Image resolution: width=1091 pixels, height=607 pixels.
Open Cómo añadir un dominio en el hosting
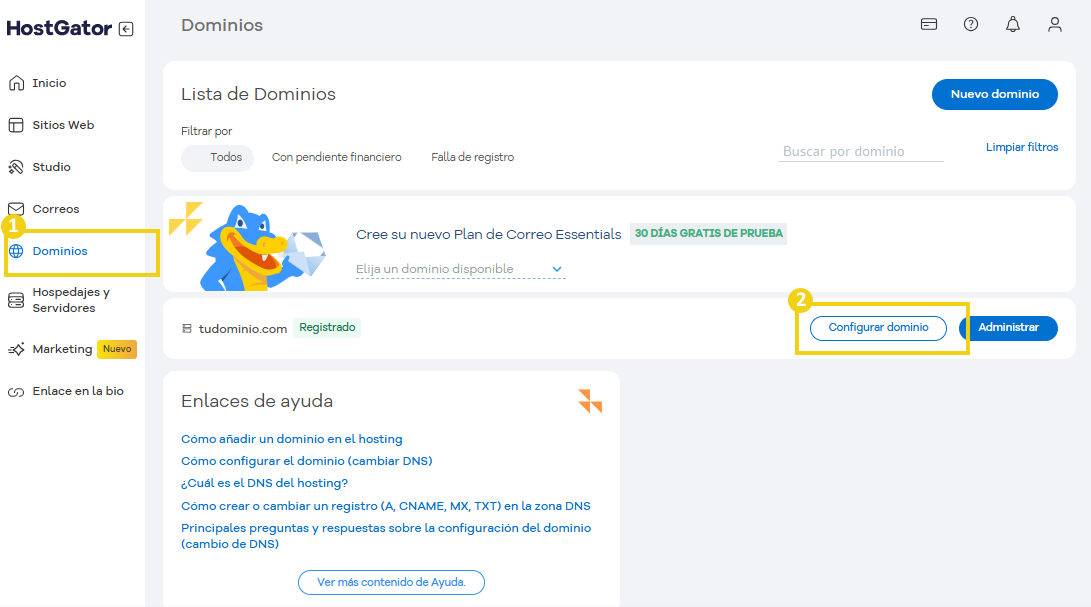click(x=292, y=439)
